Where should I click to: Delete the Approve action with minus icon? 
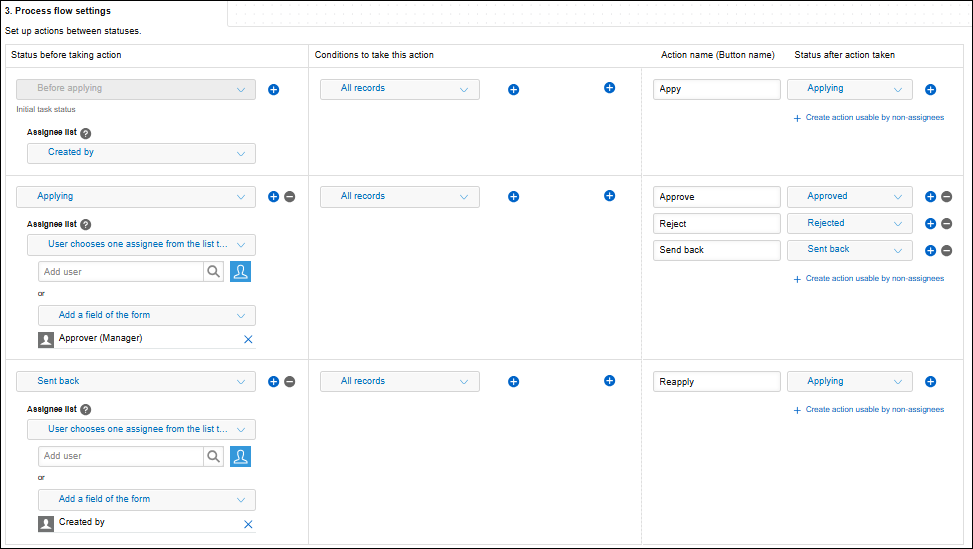946,197
